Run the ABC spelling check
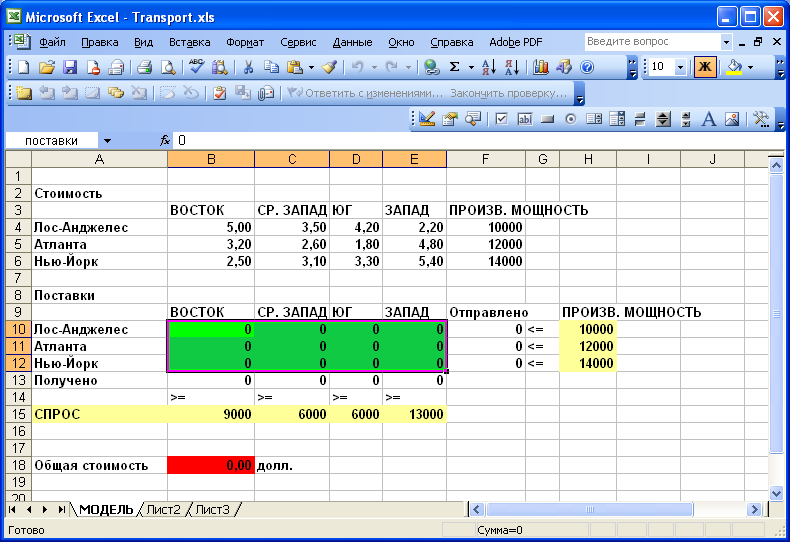 (x=196, y=67)
